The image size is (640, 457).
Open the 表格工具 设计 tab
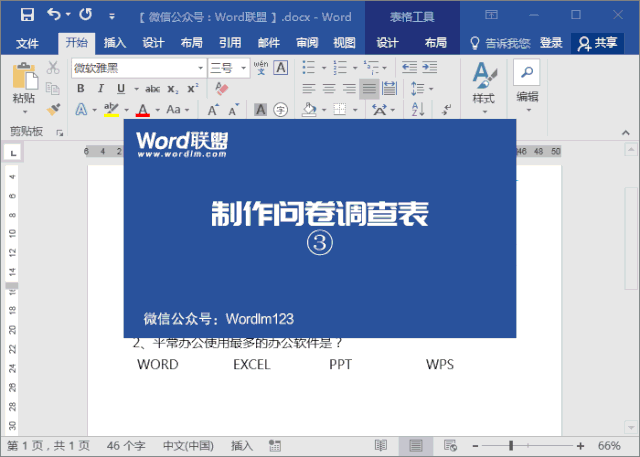click(x=387, y=43)
